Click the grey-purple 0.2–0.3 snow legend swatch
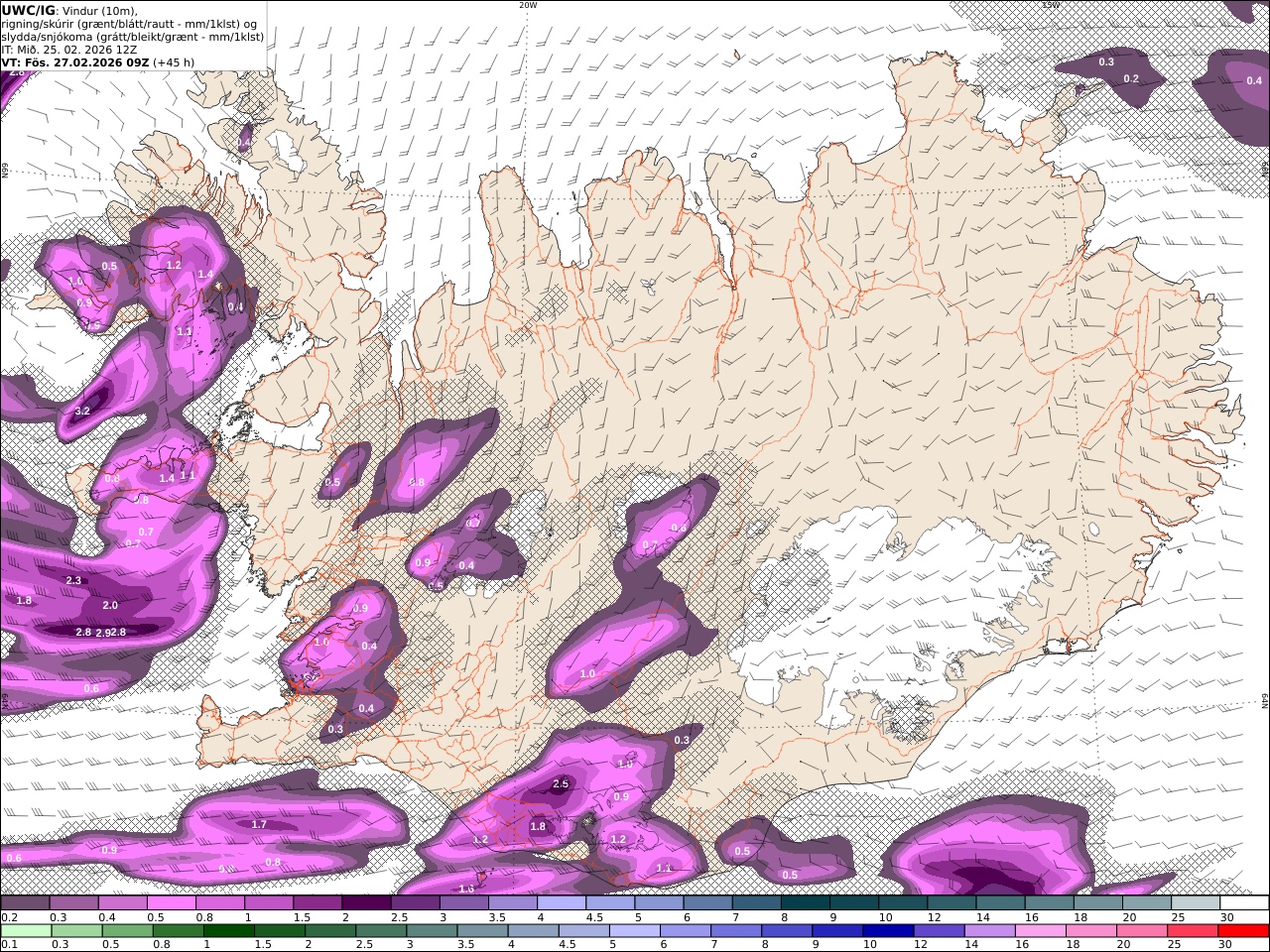1270x952 pixels. click(x=26, y=902)
